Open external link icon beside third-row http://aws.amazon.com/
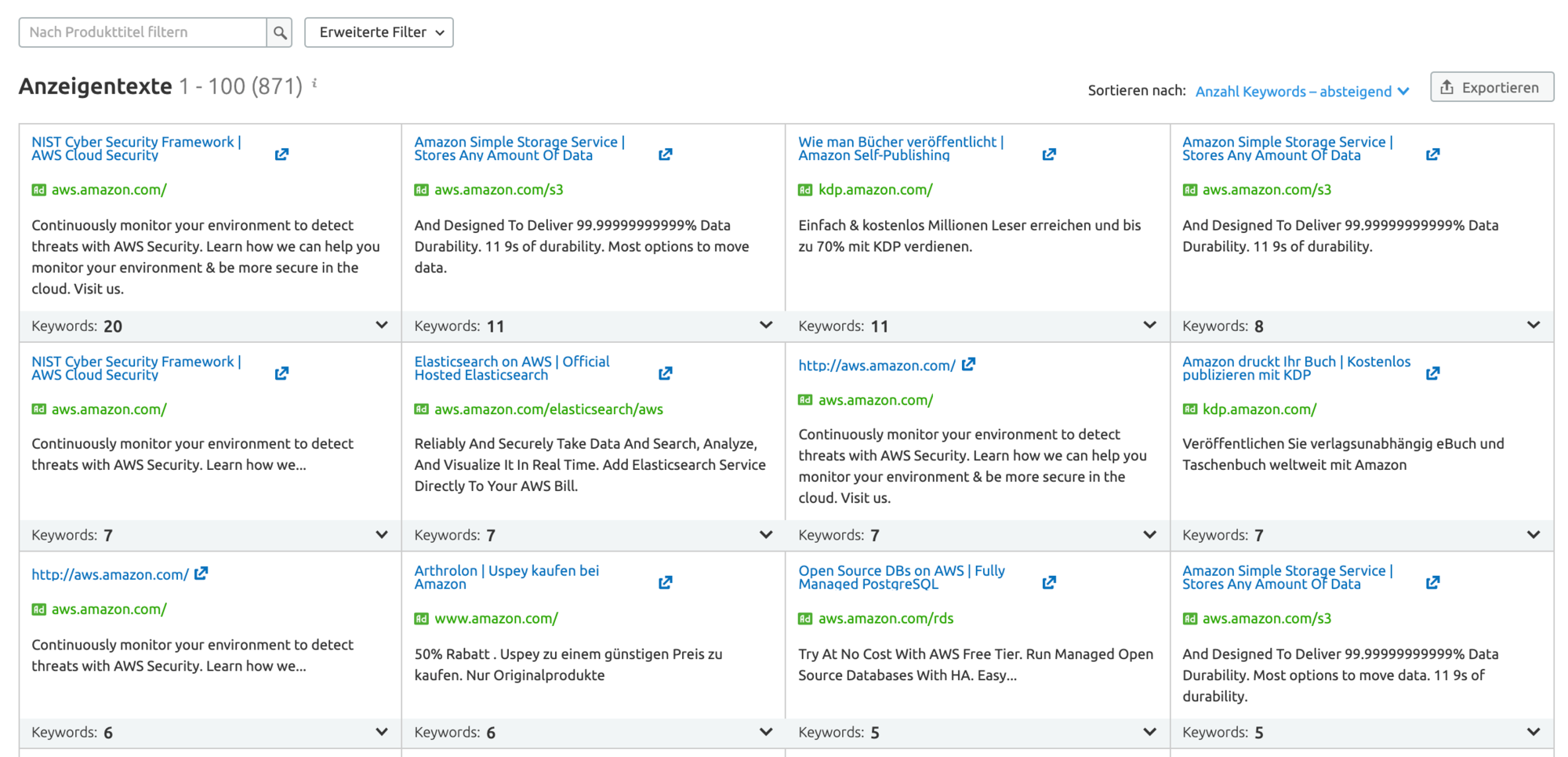Viewport: 1568px width, 757px height. 201,573
